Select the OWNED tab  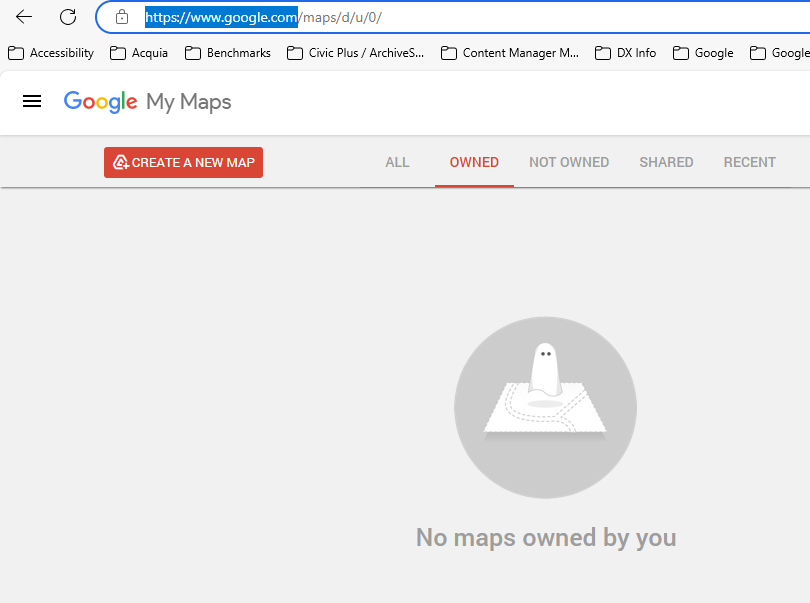(x=474, y=162)
